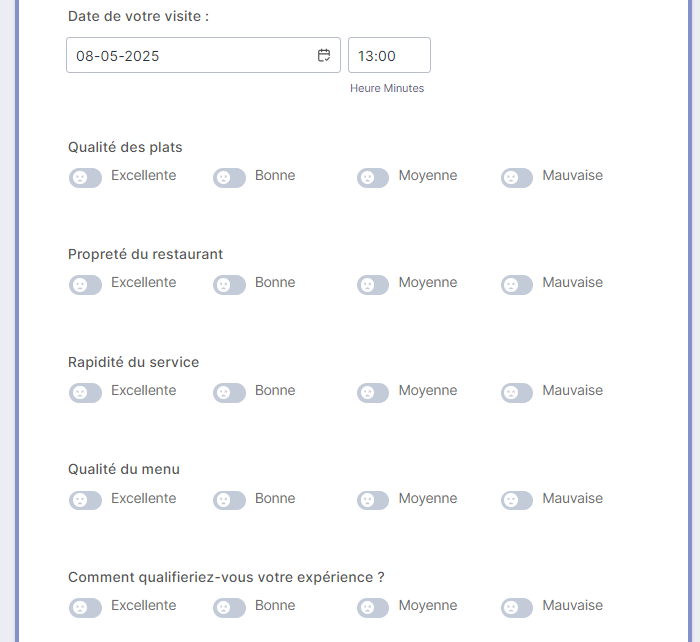Toggle Bonne for Qualité des plats
This screenshot has width=700, height=642.
pyautogui.click(x=230, y=177)
